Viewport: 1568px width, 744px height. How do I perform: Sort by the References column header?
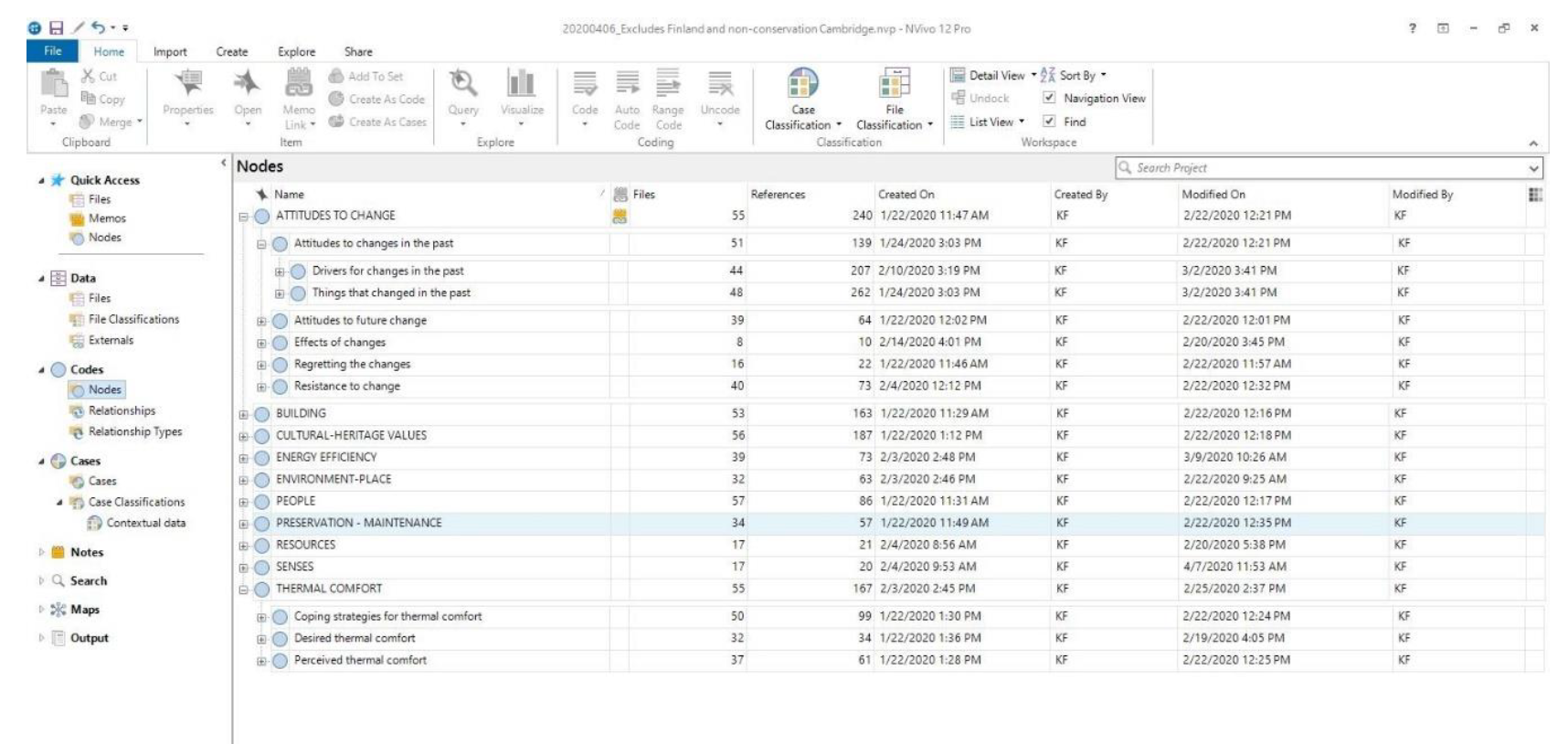(x=779, y=195)
